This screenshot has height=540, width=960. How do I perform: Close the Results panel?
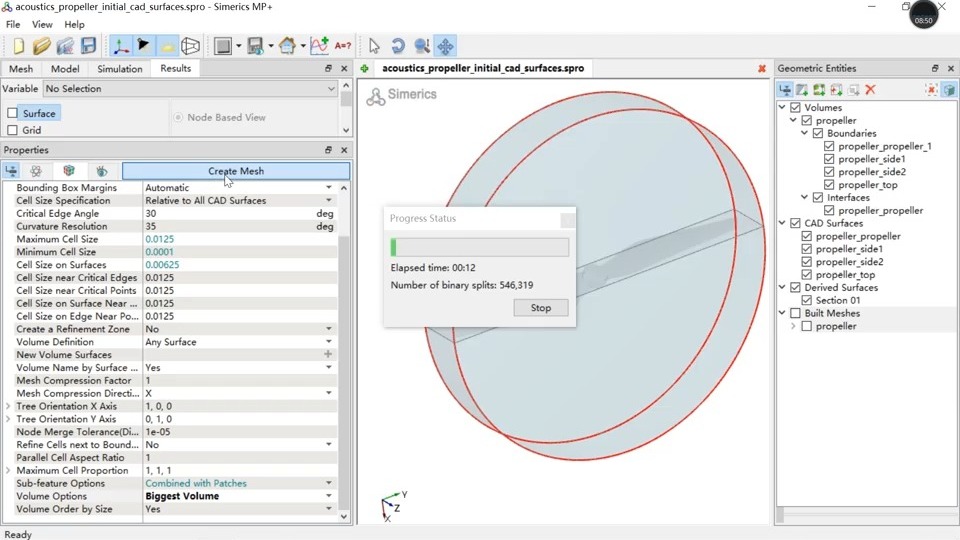344,69
